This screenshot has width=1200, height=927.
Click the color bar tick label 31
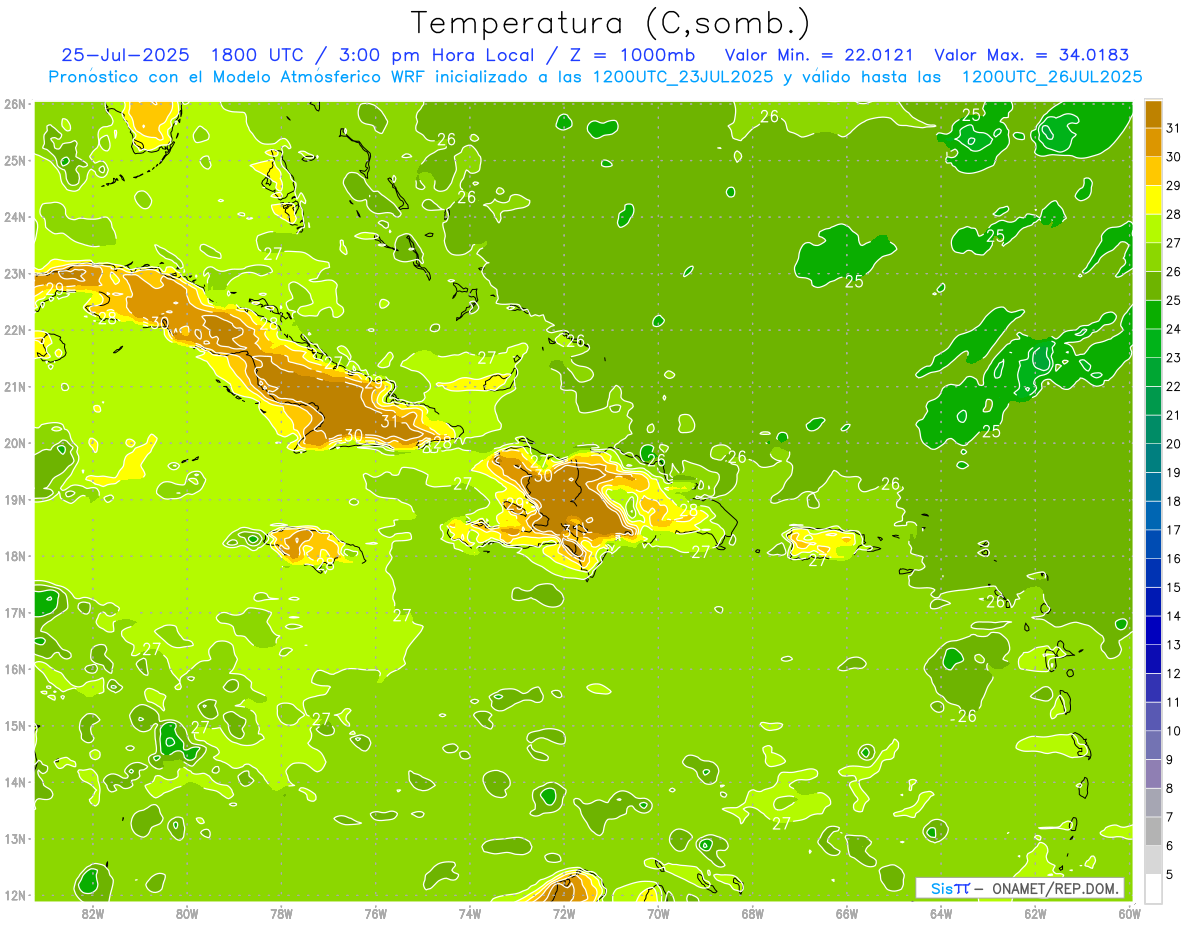tap(1174, 127)
